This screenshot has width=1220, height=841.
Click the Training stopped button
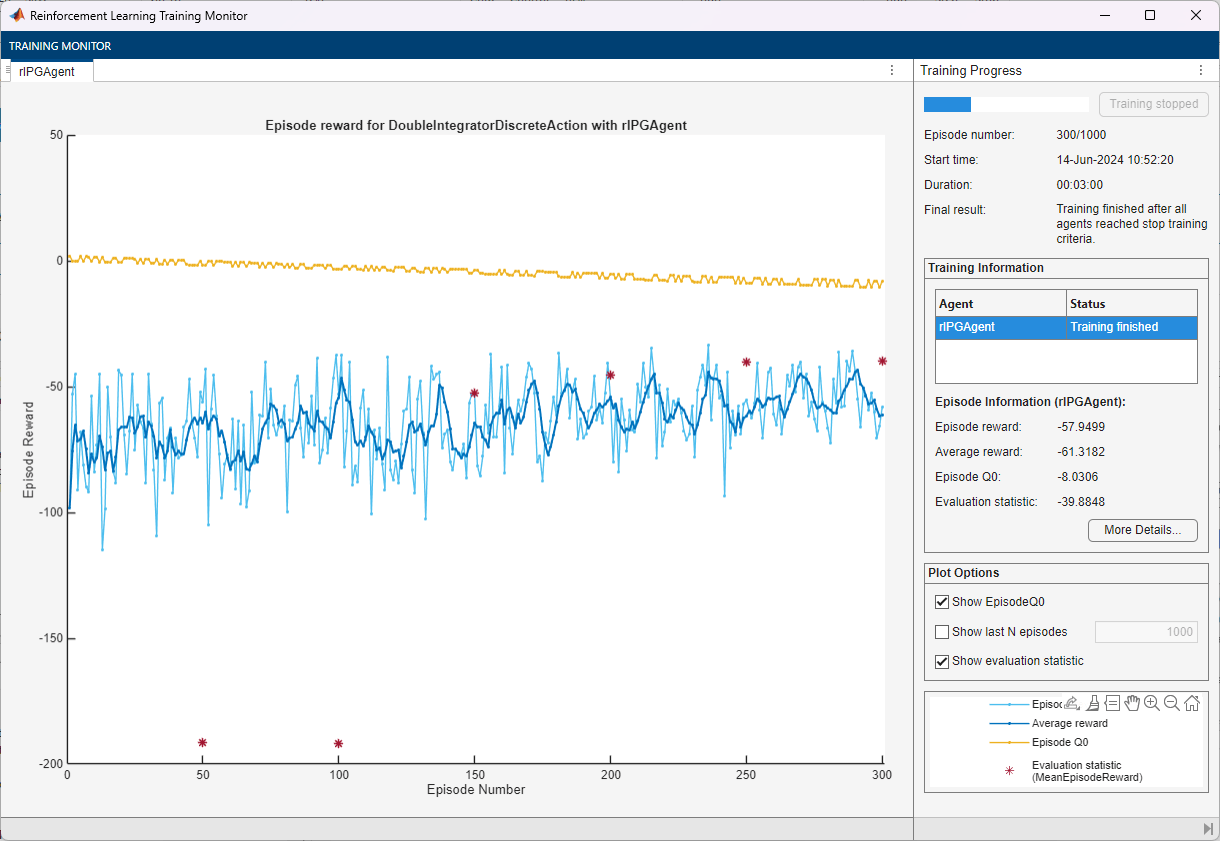pyautogui.click(x=1153, y=104)
